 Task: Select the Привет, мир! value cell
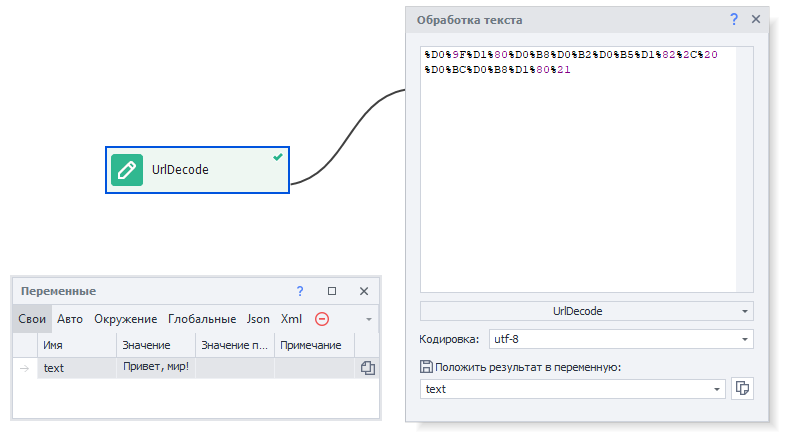(x=155, y=368)
